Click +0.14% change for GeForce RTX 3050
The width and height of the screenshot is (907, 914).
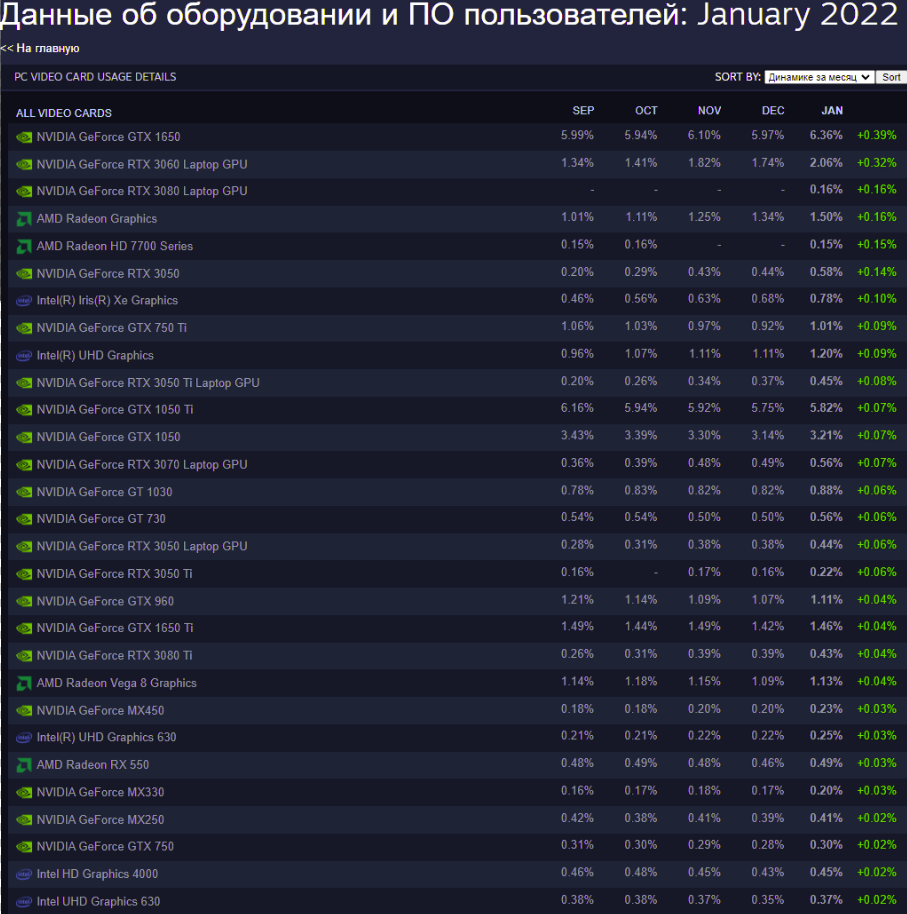tap(877, 272)
